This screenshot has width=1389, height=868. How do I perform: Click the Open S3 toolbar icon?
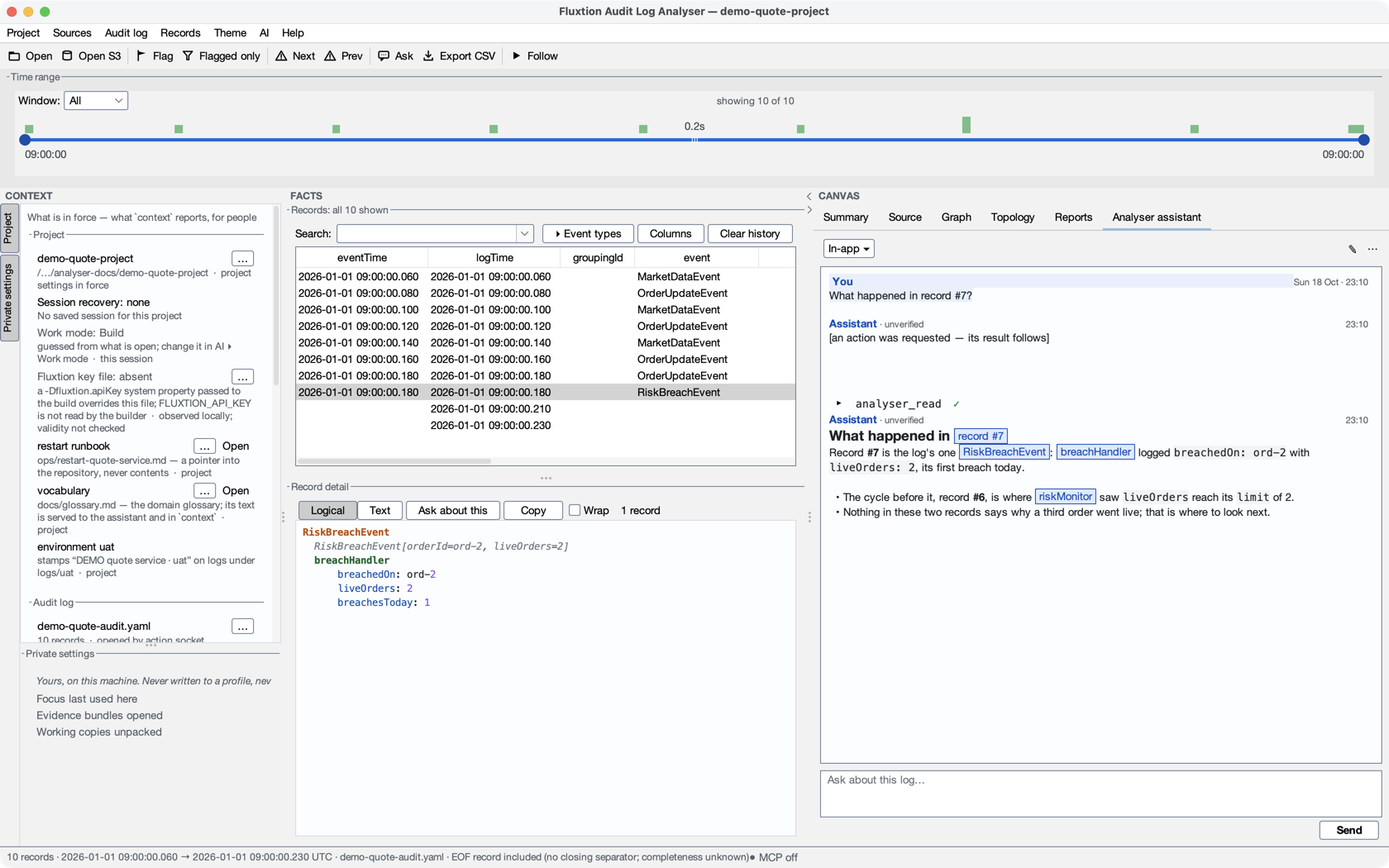pos(68,56)
